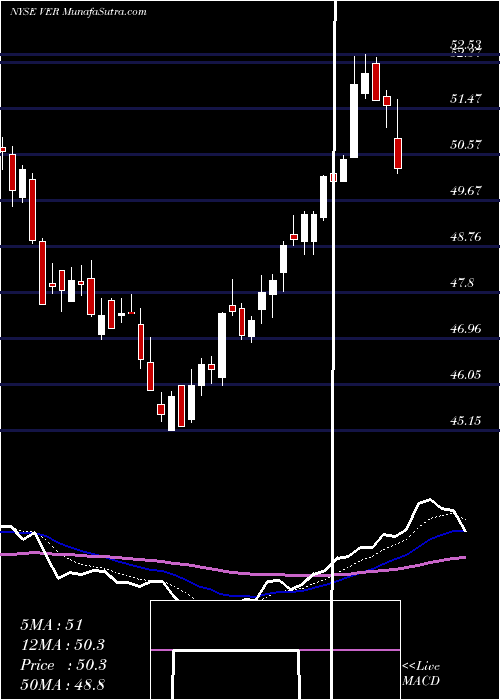This screenshot has height=700, width=500.
Task: Click the Price : 50.3 text
Action: tap(63, 665)
